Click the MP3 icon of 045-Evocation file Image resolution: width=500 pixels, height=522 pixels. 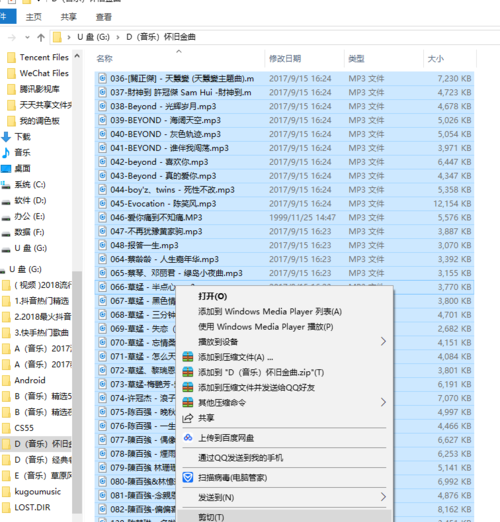pos(102,203)
